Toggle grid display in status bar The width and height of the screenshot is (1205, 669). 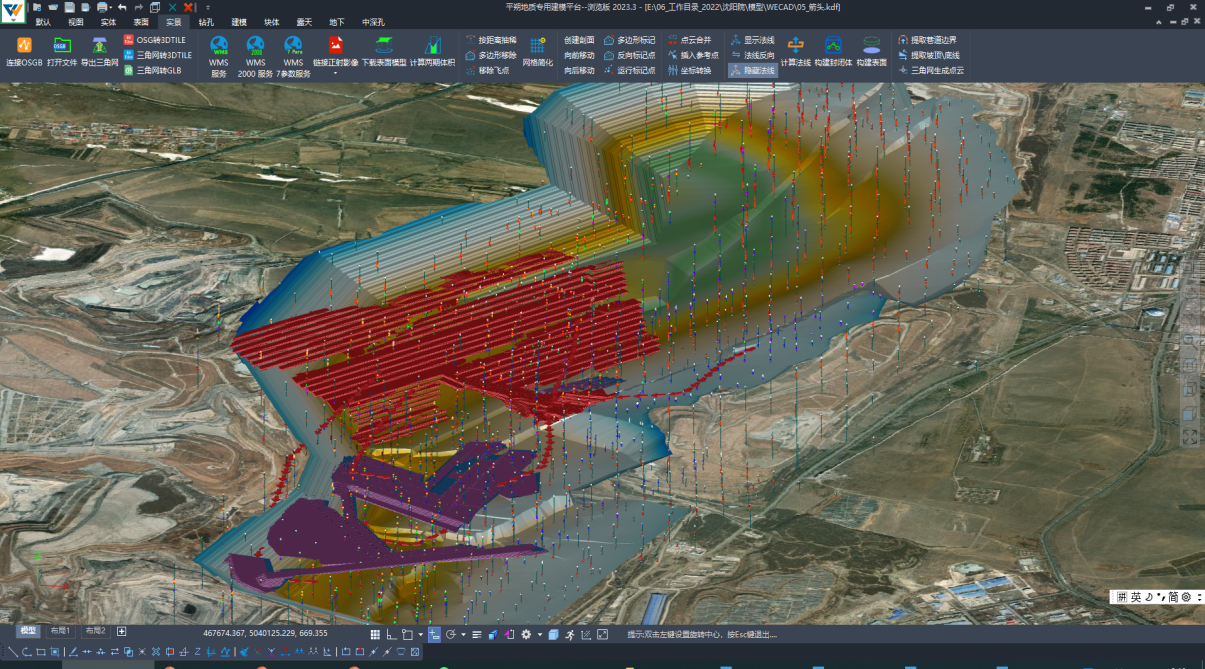coord(375,634)
